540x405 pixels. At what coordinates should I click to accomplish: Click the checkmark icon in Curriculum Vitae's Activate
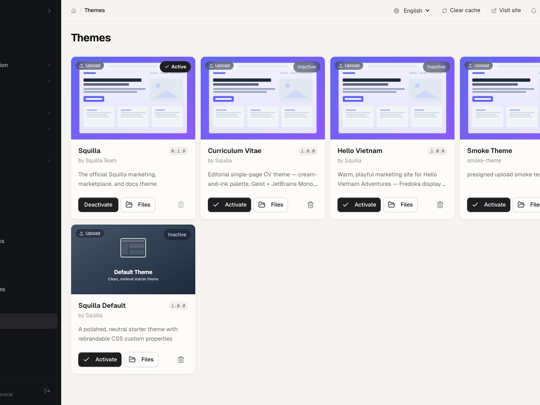pyautogui.click(x=216, y=205)
